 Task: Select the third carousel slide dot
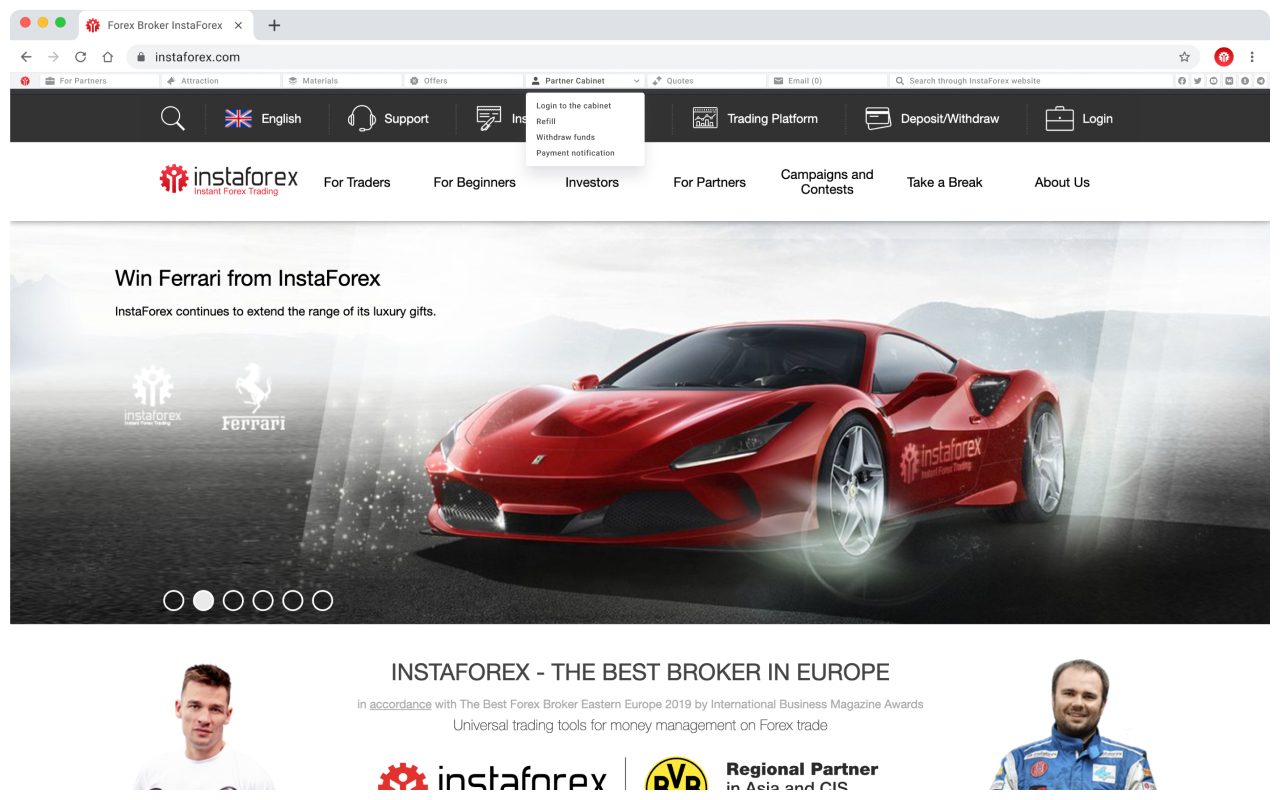[233, 600]
